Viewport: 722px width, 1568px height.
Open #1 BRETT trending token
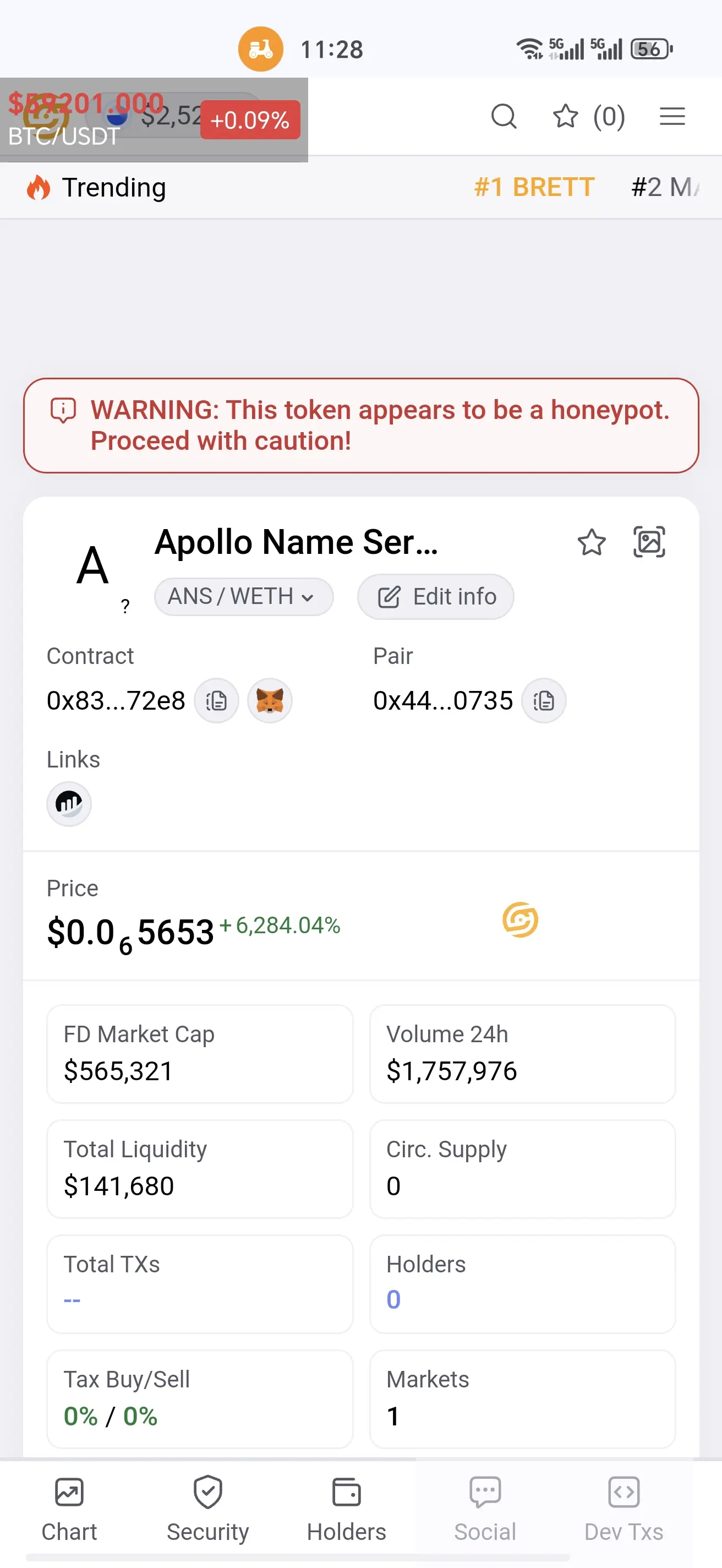(x=534, y=188)
